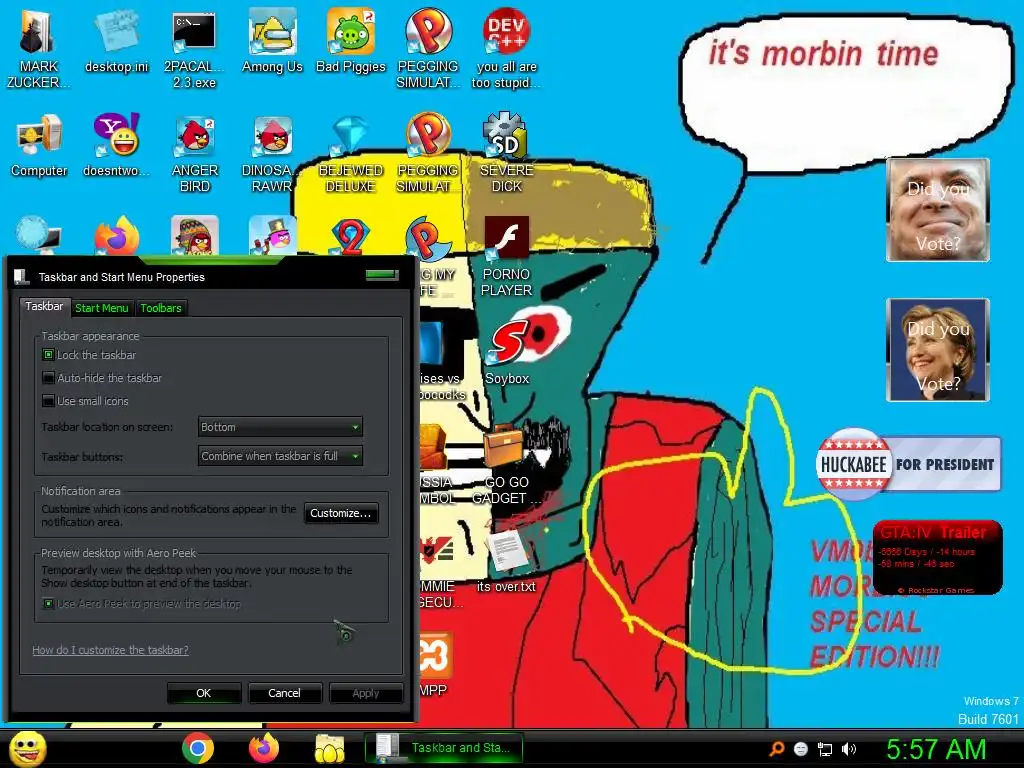Click the magnifier icon in system tray
Image resolution: width=1024 pixels, height=768 pixels.
pos(777,749)
